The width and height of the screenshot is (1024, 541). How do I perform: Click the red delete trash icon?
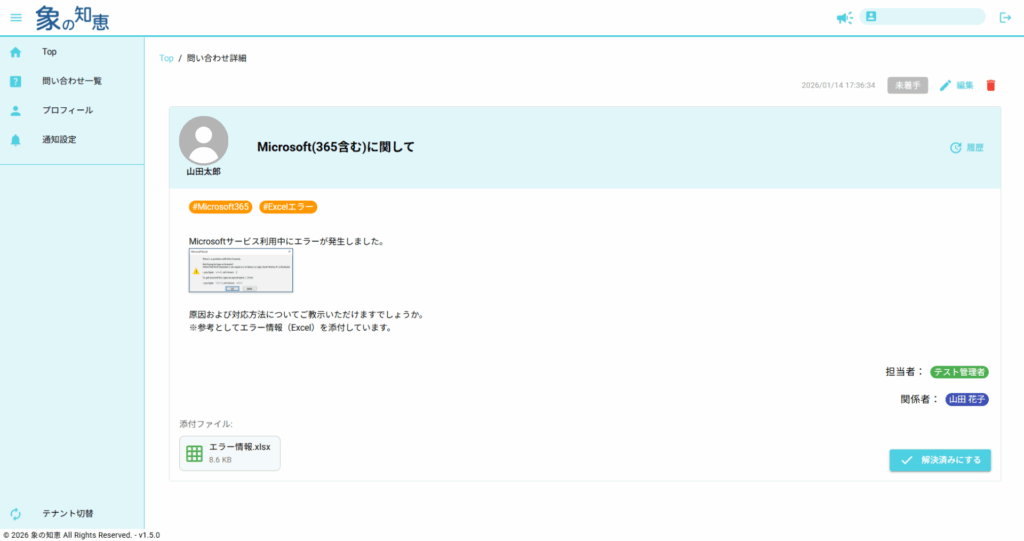991,86
